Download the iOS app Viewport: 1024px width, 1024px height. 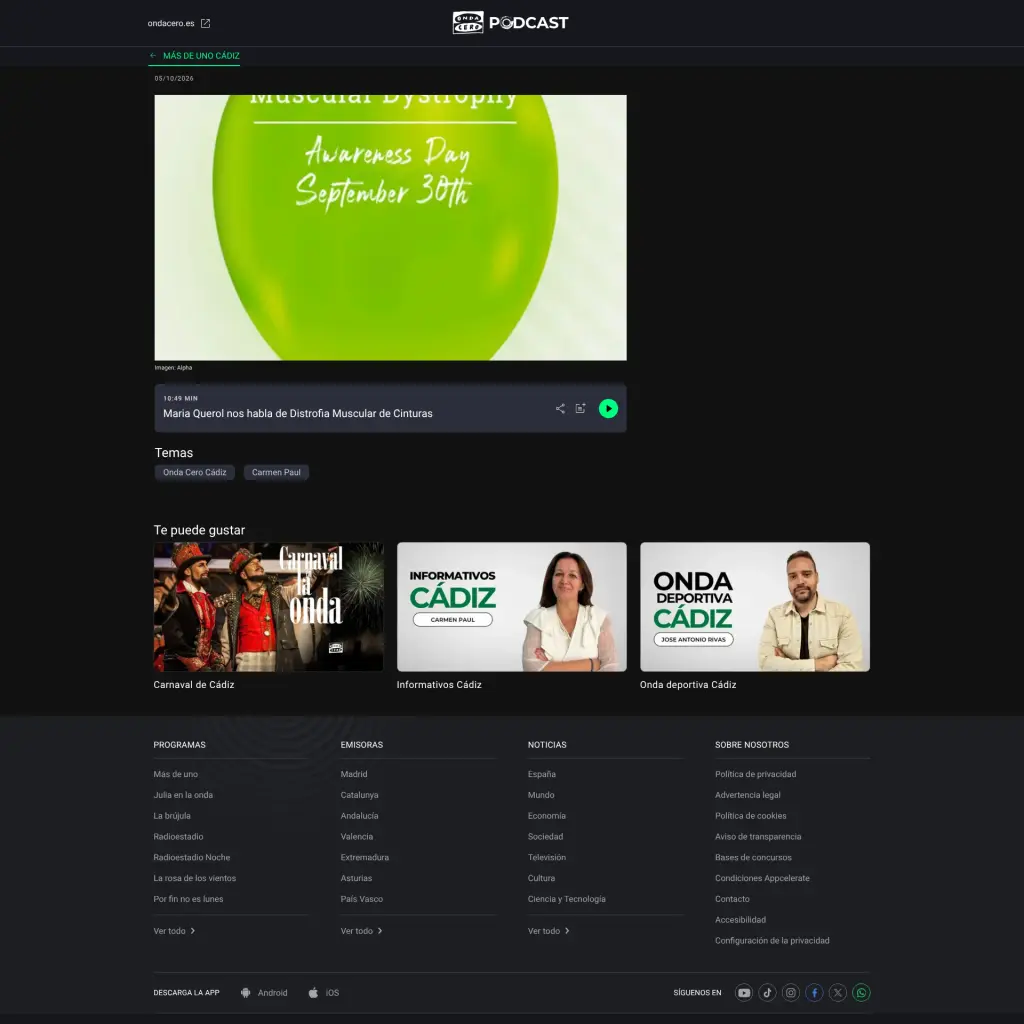pos(324,993)
